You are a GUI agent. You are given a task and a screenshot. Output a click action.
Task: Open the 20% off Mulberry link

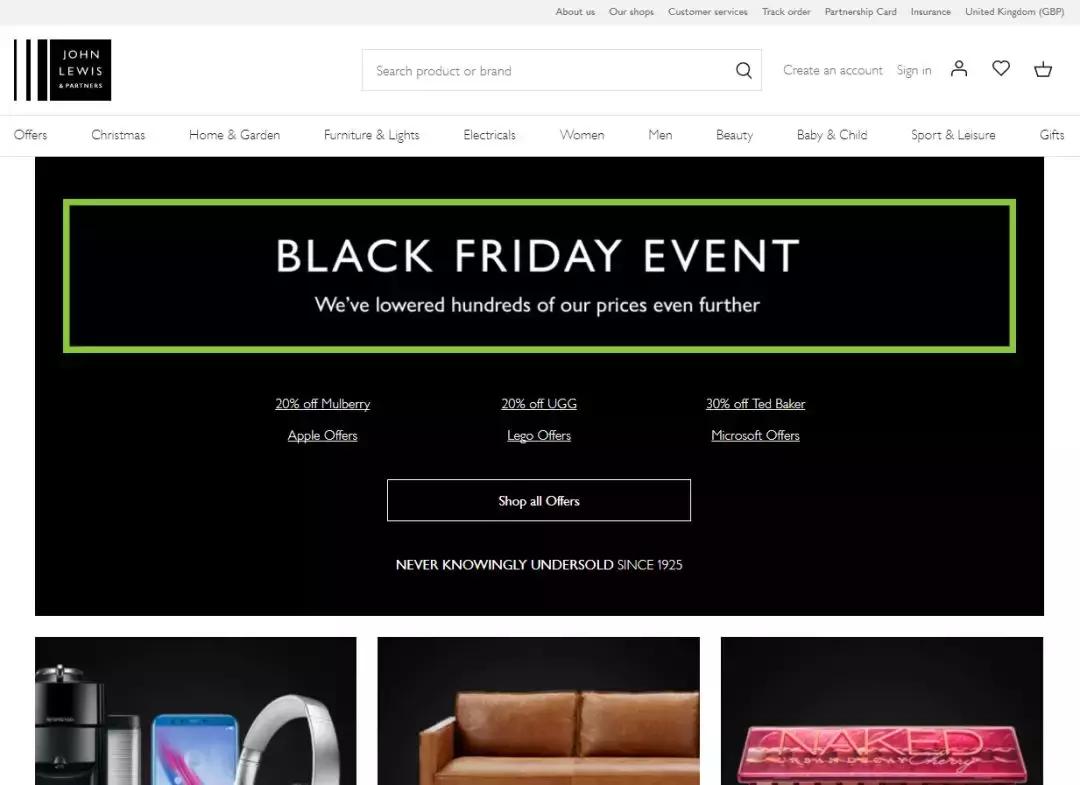(x=322, y=404)
